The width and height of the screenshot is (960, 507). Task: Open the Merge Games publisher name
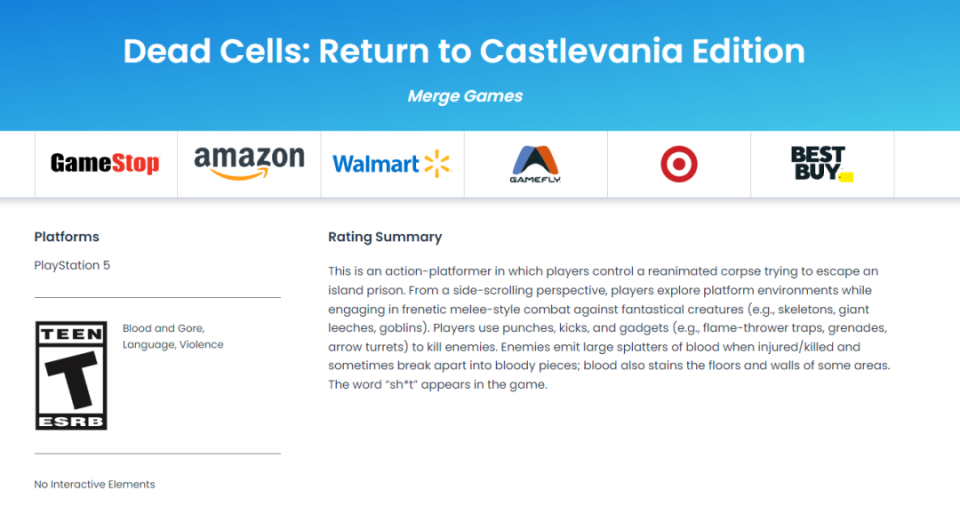tap(465, 96)
